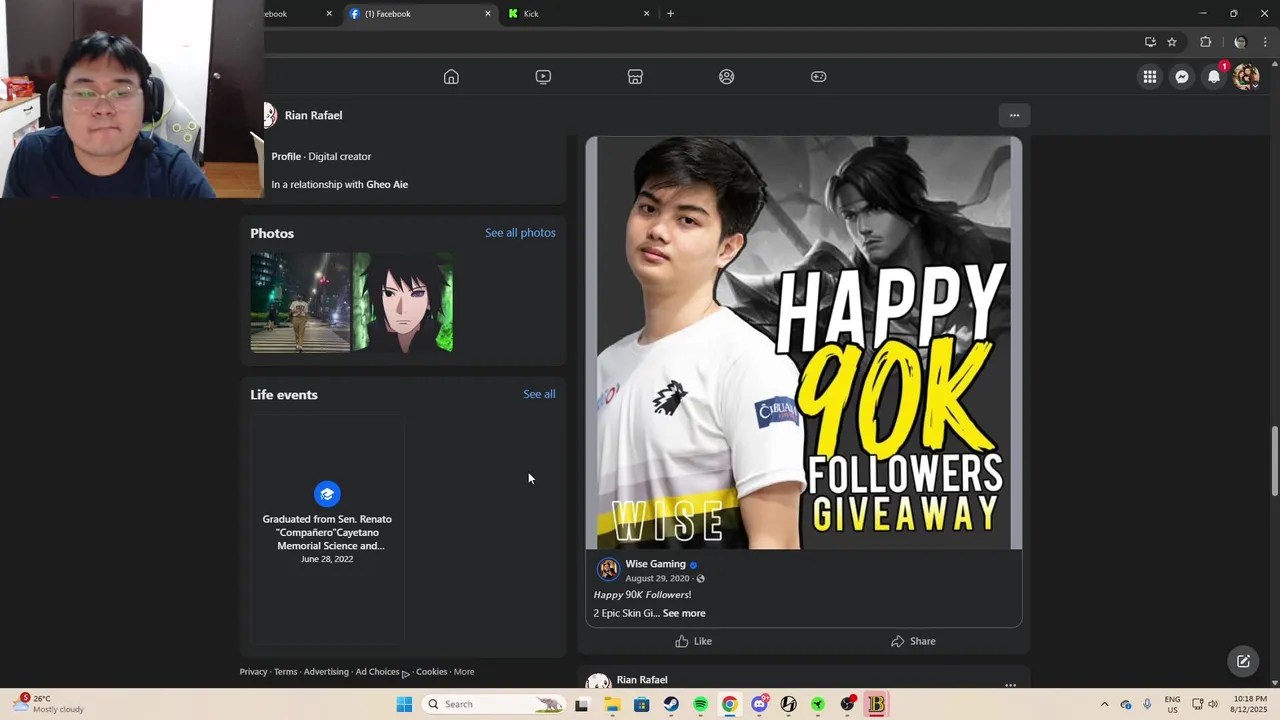The height and width of the screenshot is (720, 1280).
Task: Open Spotify from taskbar
Action: tap(700, 705)
